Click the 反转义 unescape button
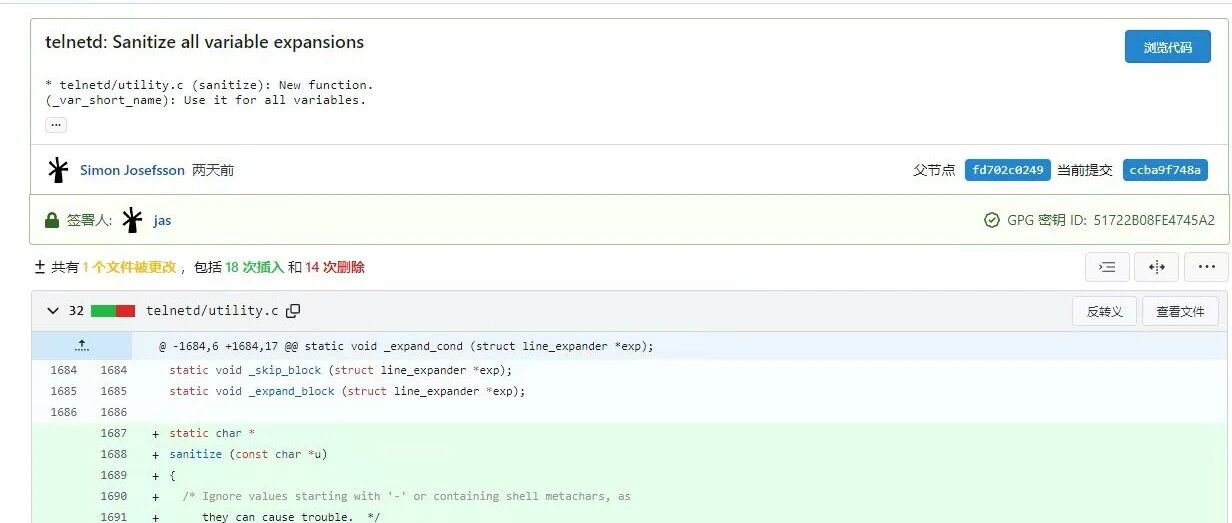Screen dimensions: 1232x523 [x=1104, y=312]
